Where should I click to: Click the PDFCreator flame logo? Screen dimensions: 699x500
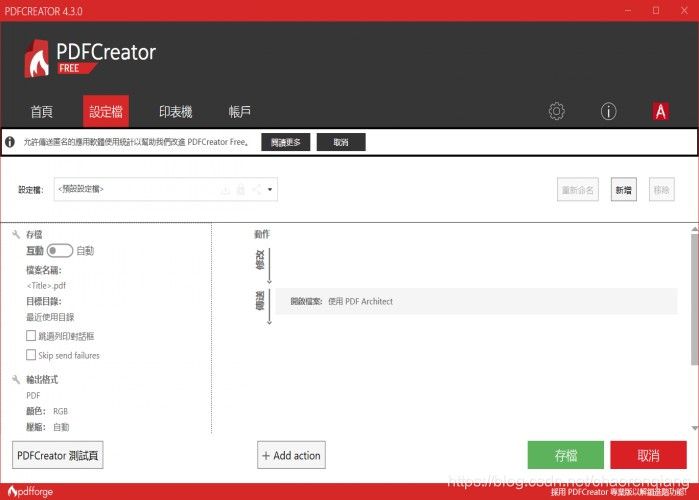pyautogui.click(x=37, y=58)
